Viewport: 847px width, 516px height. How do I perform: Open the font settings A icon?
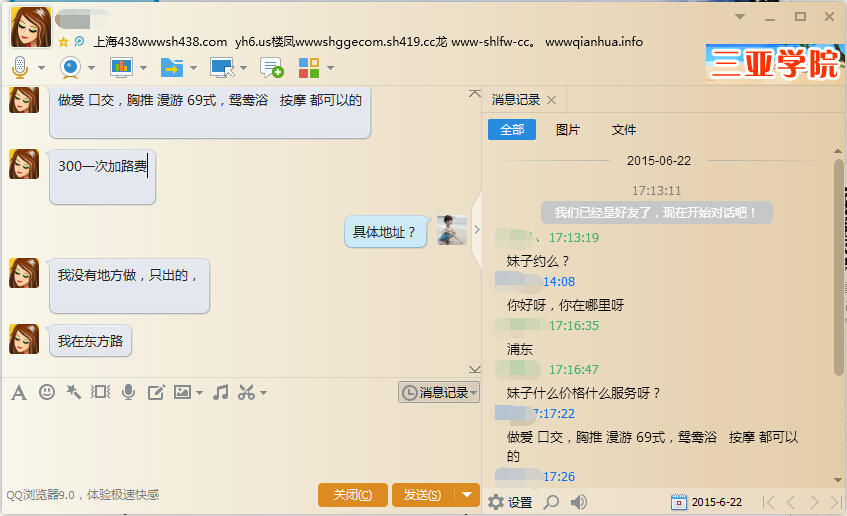coord(19,393)
